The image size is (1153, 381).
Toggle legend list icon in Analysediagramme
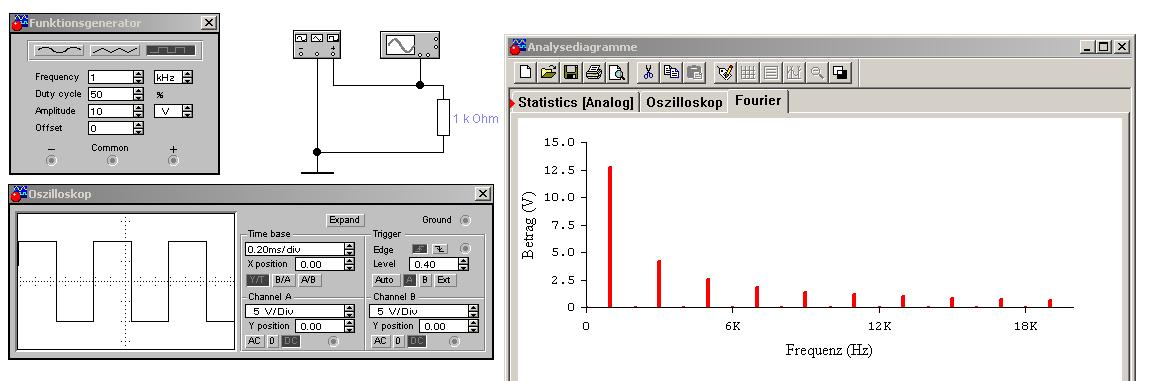tap(771, 72)
